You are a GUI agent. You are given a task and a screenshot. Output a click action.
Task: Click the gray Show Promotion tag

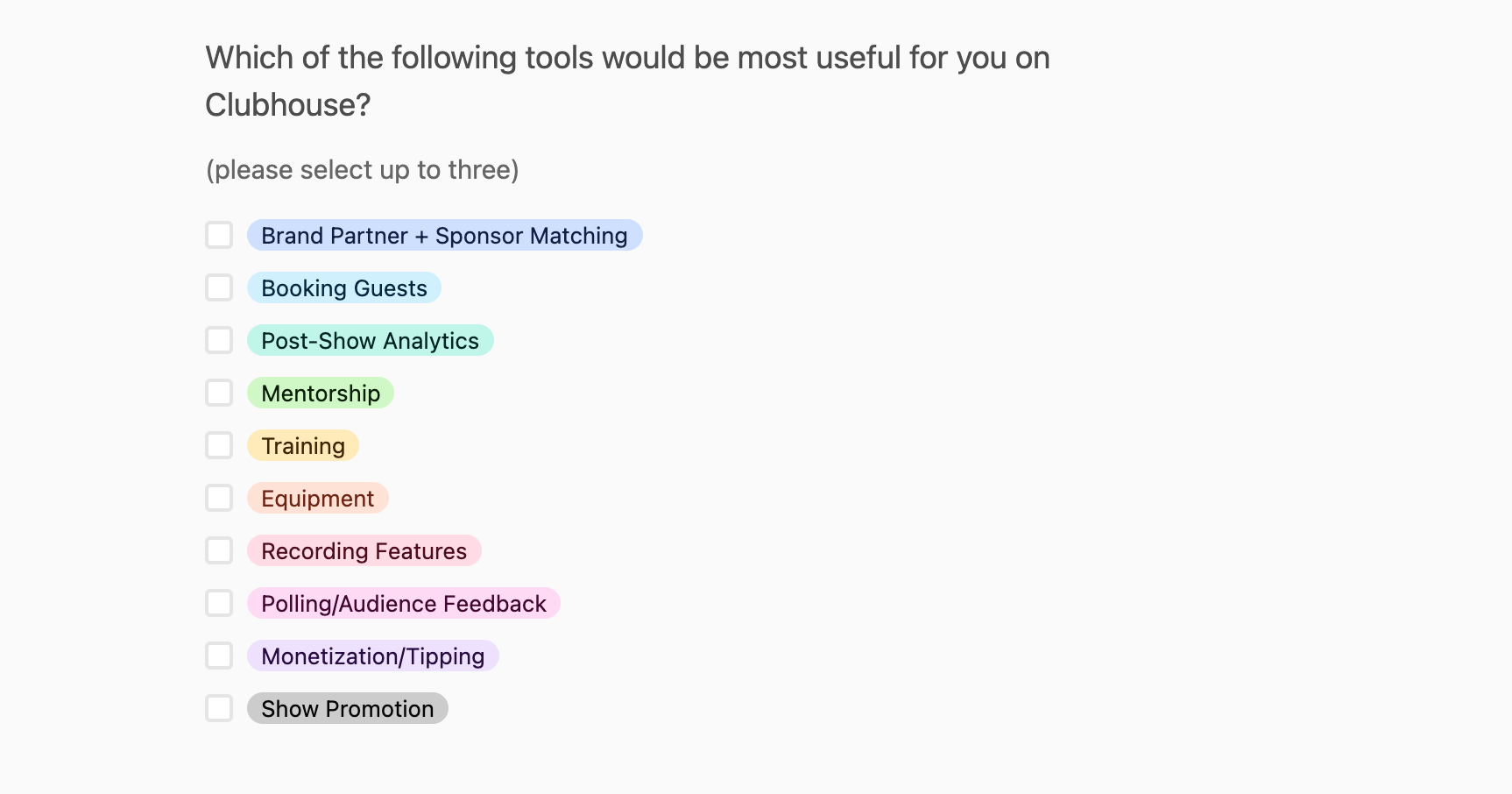pyautogui.click(x=348, y=708)
